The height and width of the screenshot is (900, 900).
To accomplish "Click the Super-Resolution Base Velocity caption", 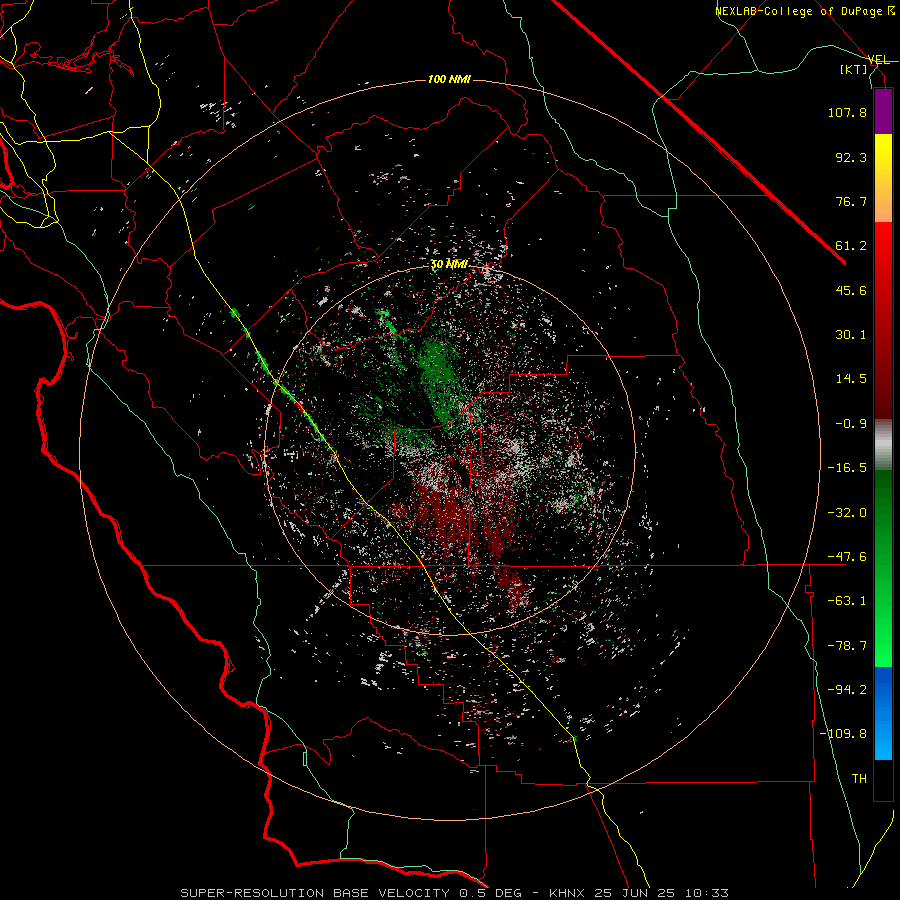I will [x=455, y=893].
